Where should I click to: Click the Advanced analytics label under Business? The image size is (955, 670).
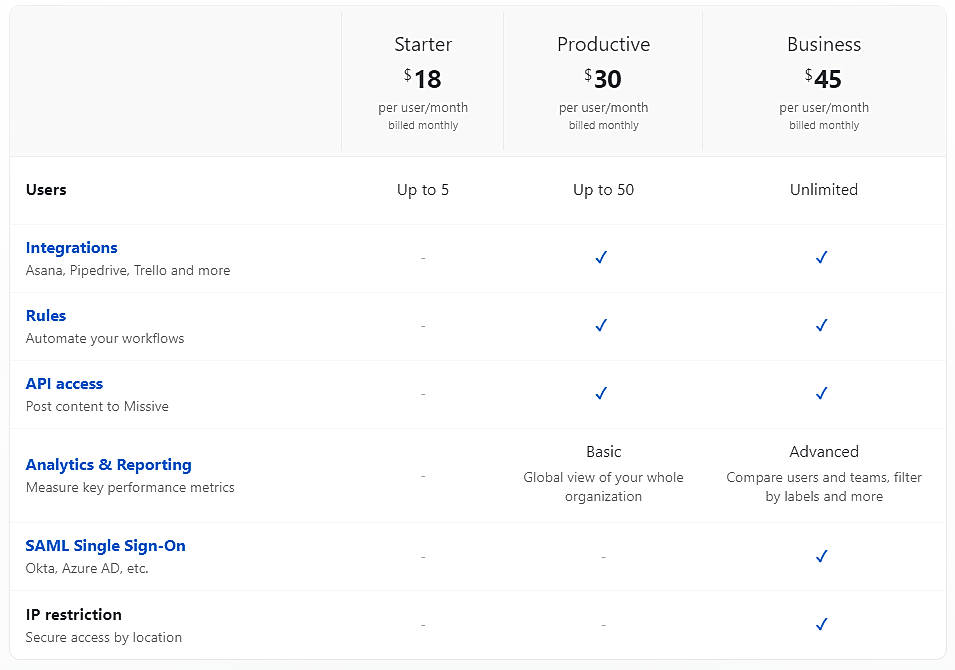point(823,451)
